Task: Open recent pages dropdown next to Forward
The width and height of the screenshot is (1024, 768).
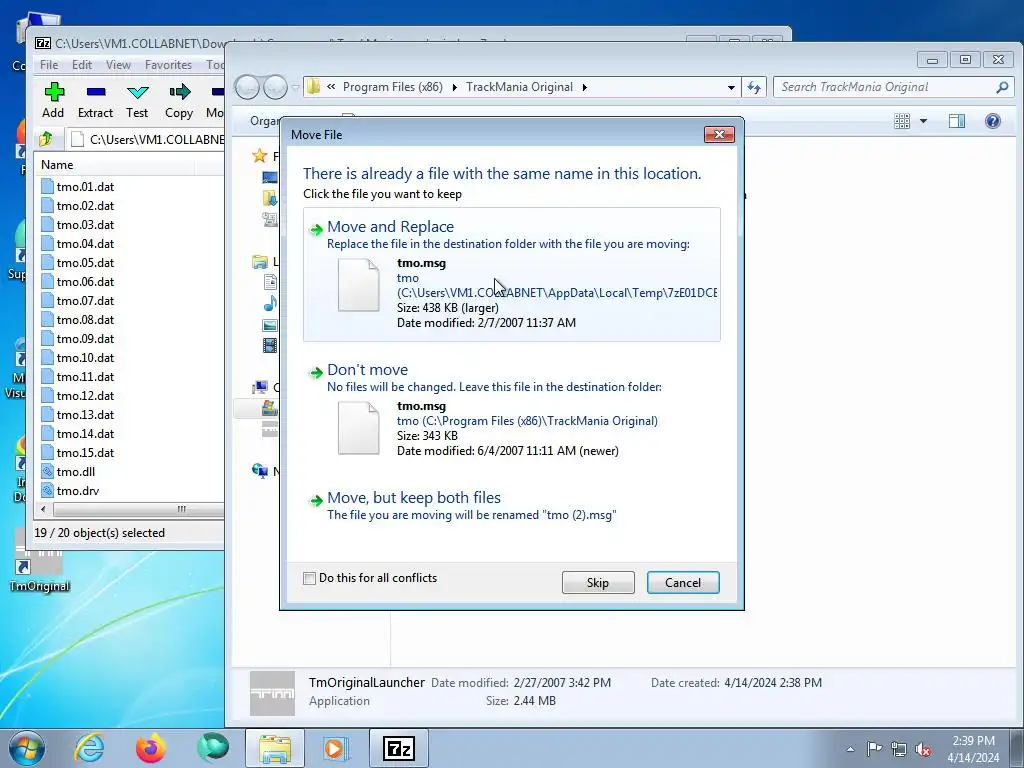Action: coord(295,88)
